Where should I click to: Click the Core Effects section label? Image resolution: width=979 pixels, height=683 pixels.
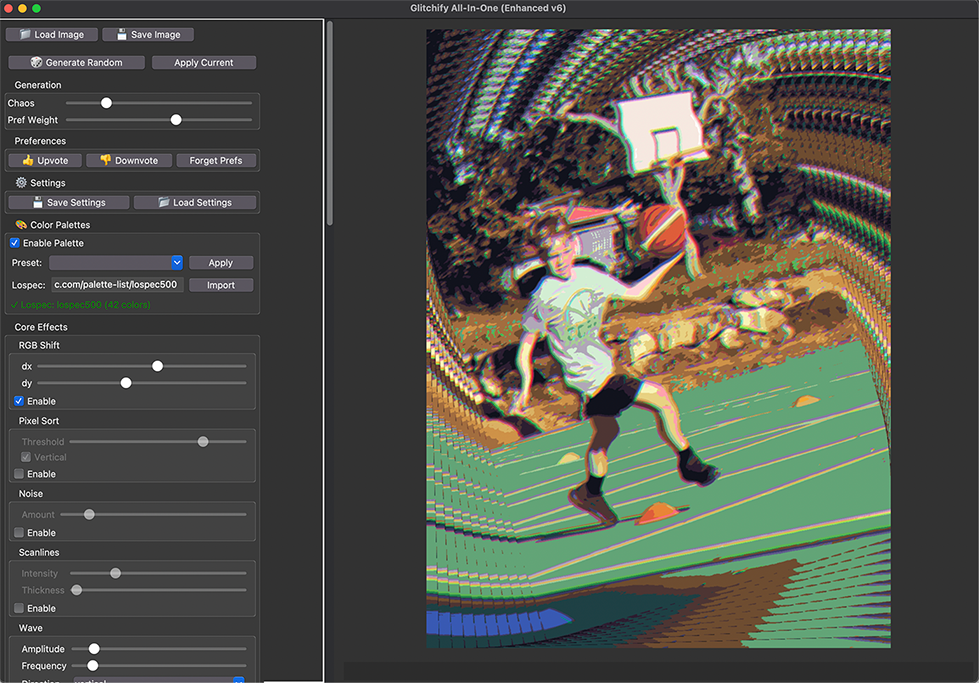41,327
